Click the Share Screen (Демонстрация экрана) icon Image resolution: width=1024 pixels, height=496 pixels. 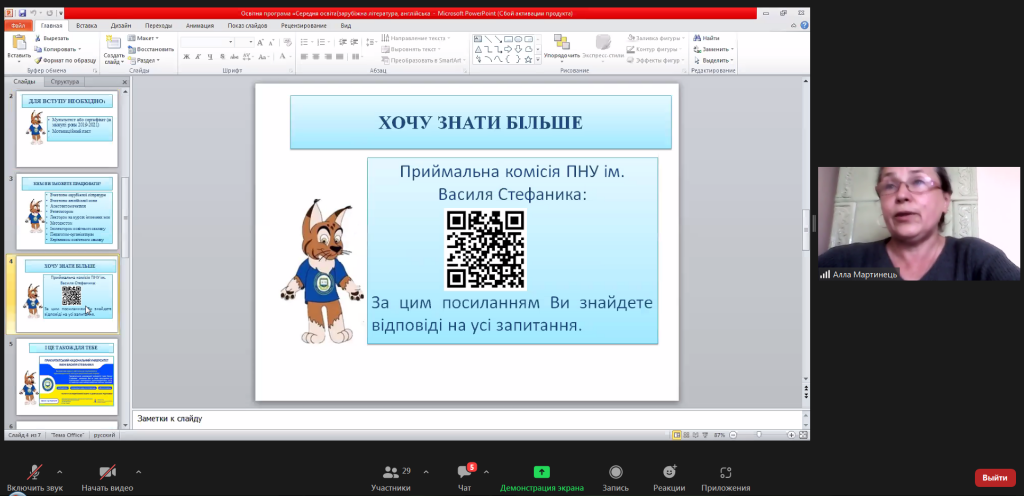point(541,472)
